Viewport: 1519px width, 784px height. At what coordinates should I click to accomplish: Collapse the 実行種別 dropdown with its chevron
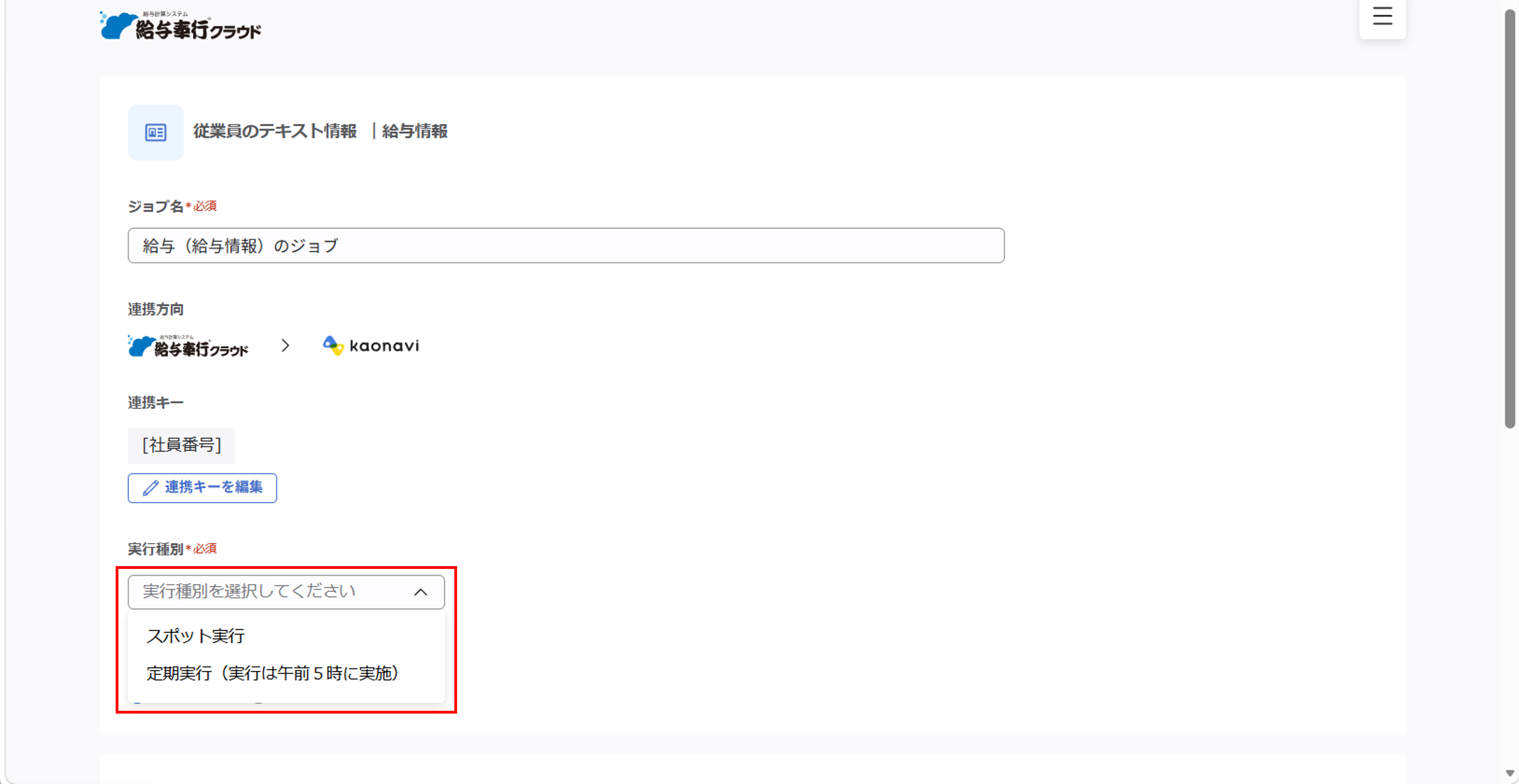420,592
